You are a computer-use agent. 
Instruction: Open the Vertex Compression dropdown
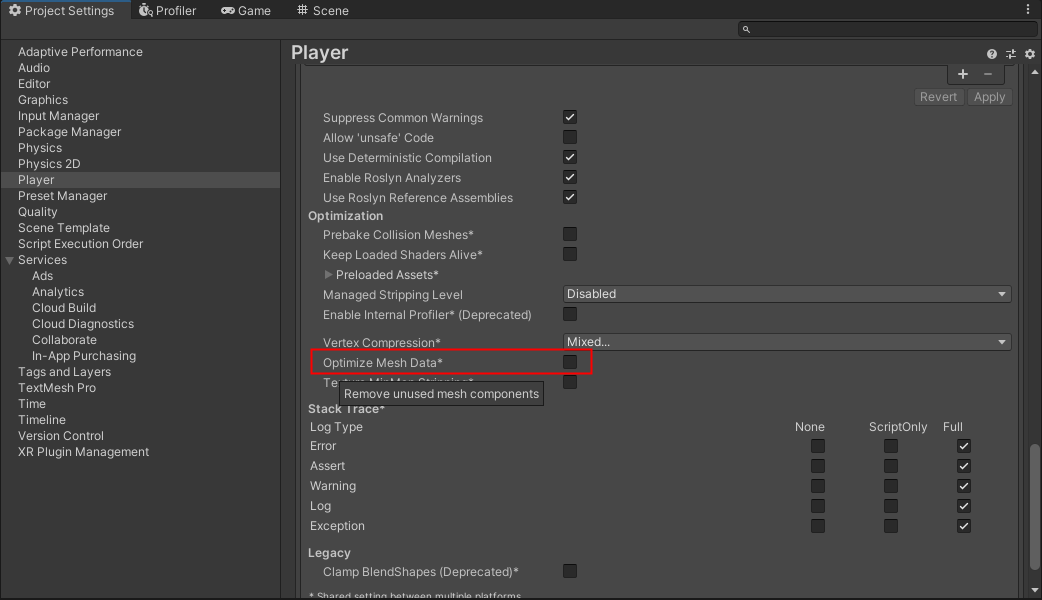787,342
